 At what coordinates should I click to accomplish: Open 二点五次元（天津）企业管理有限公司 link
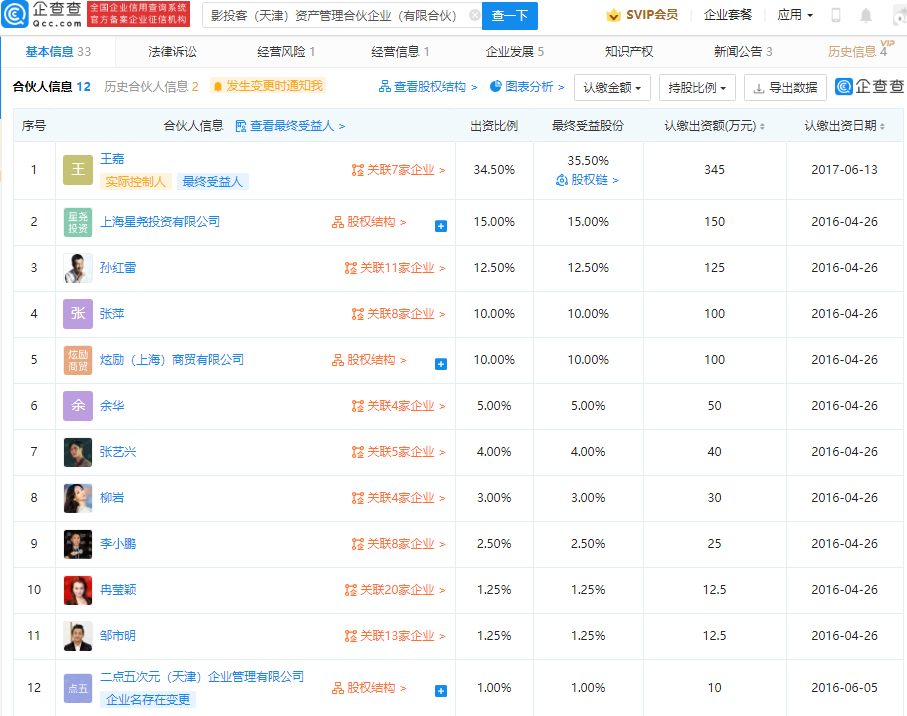tap(202, 677)
